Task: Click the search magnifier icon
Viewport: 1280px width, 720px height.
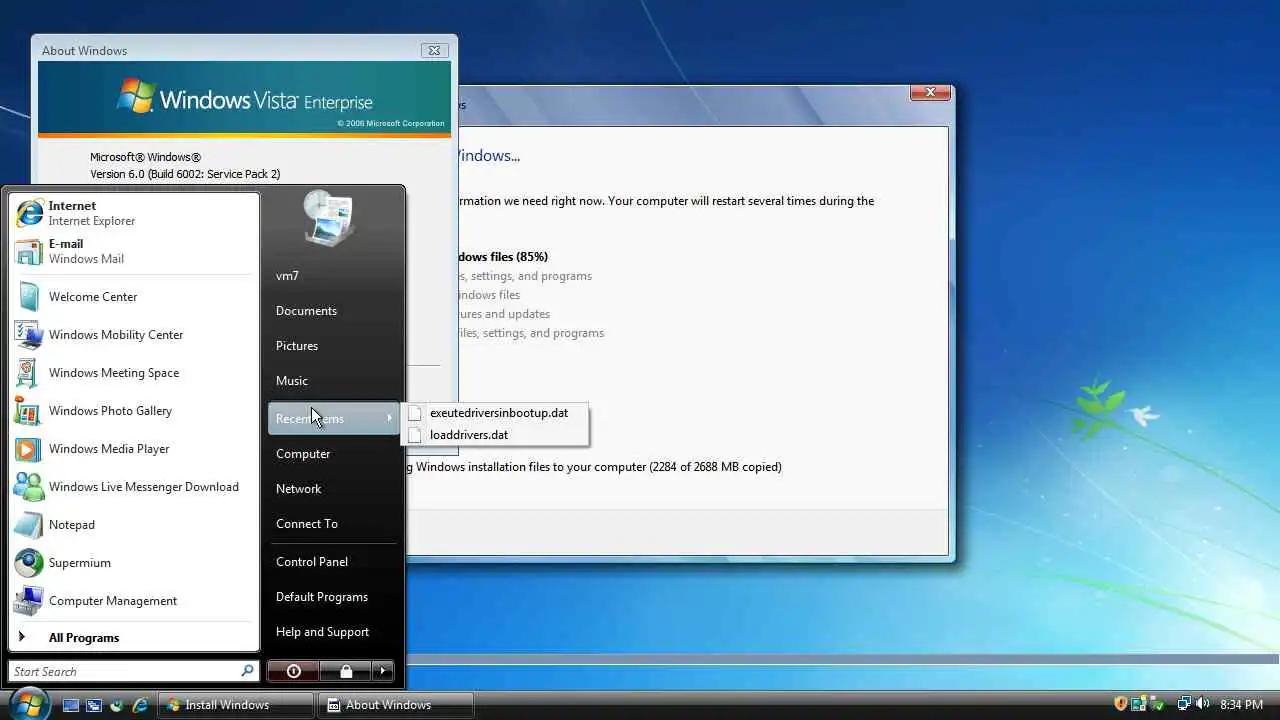Action: (247, 671)
